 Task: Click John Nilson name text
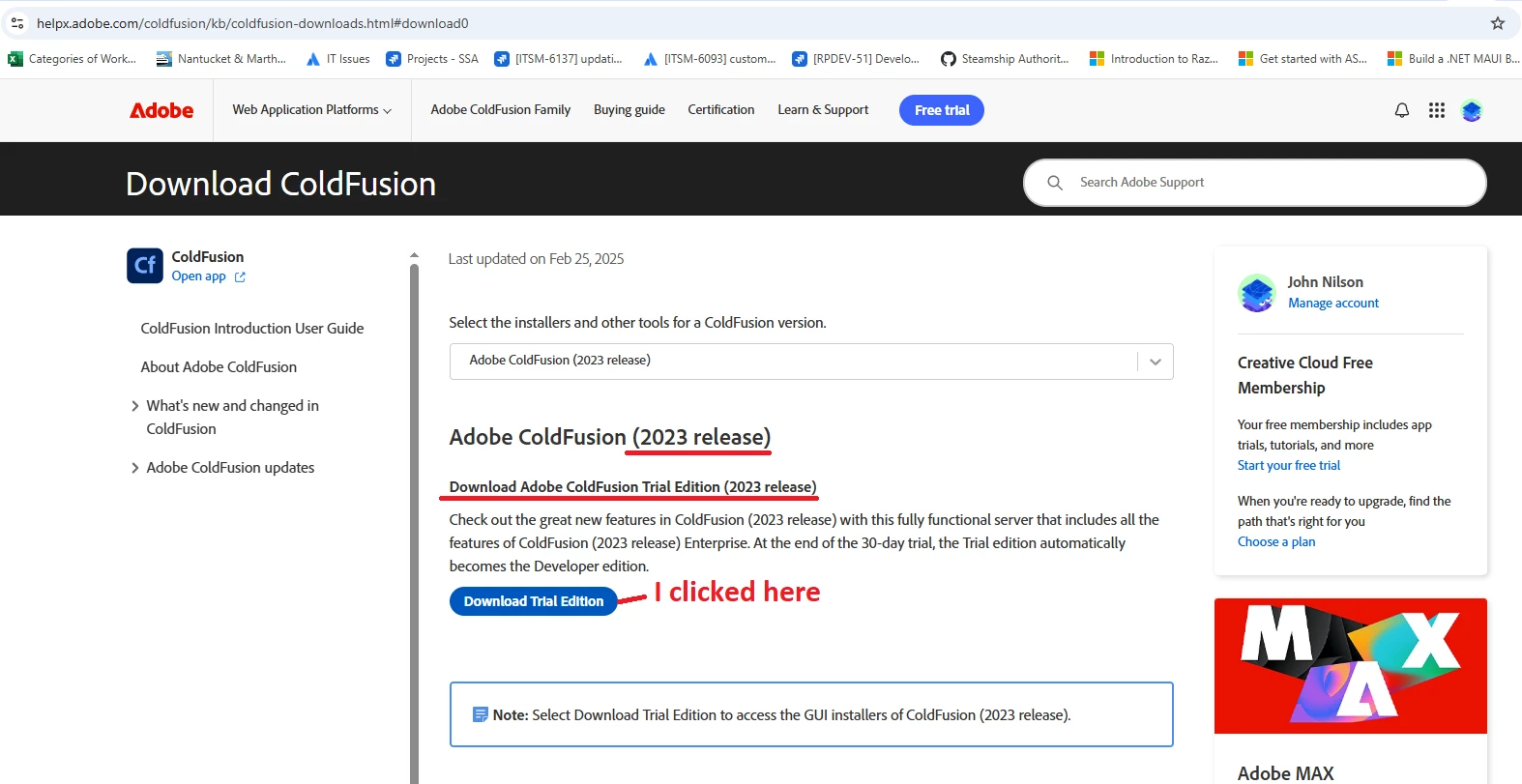[1325, 282]
